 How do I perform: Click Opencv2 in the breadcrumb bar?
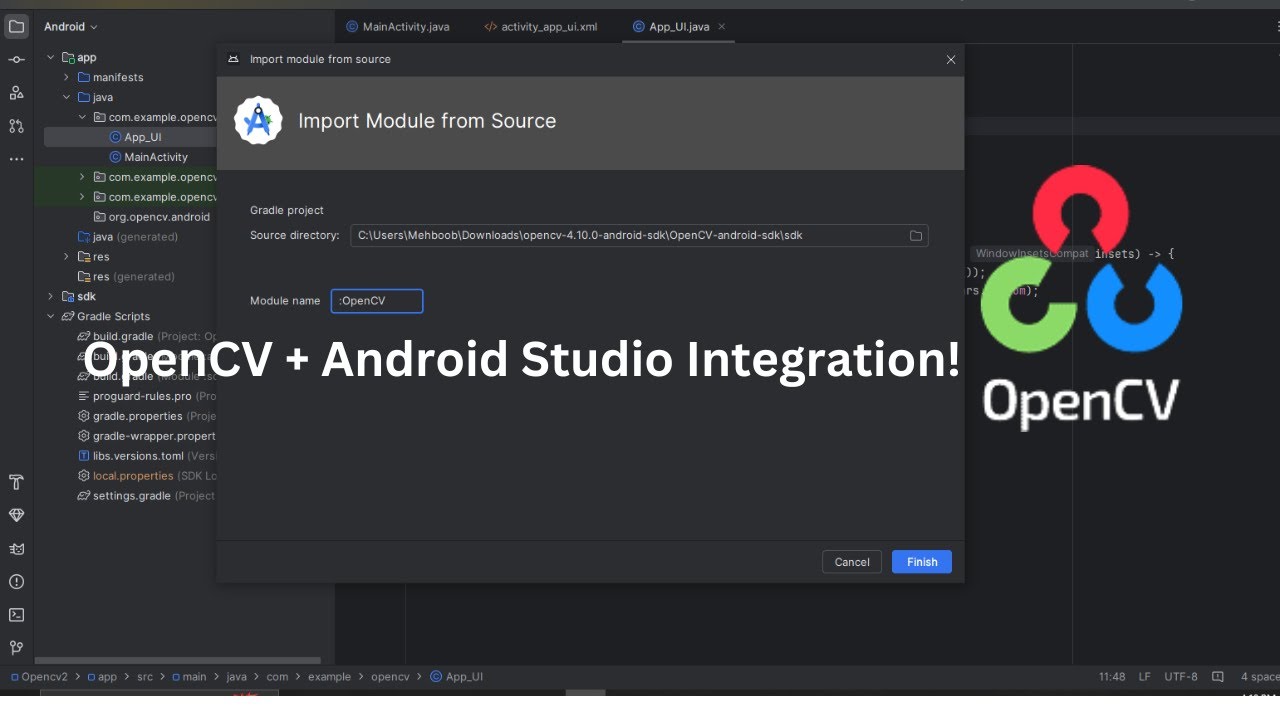coord(39,677)
